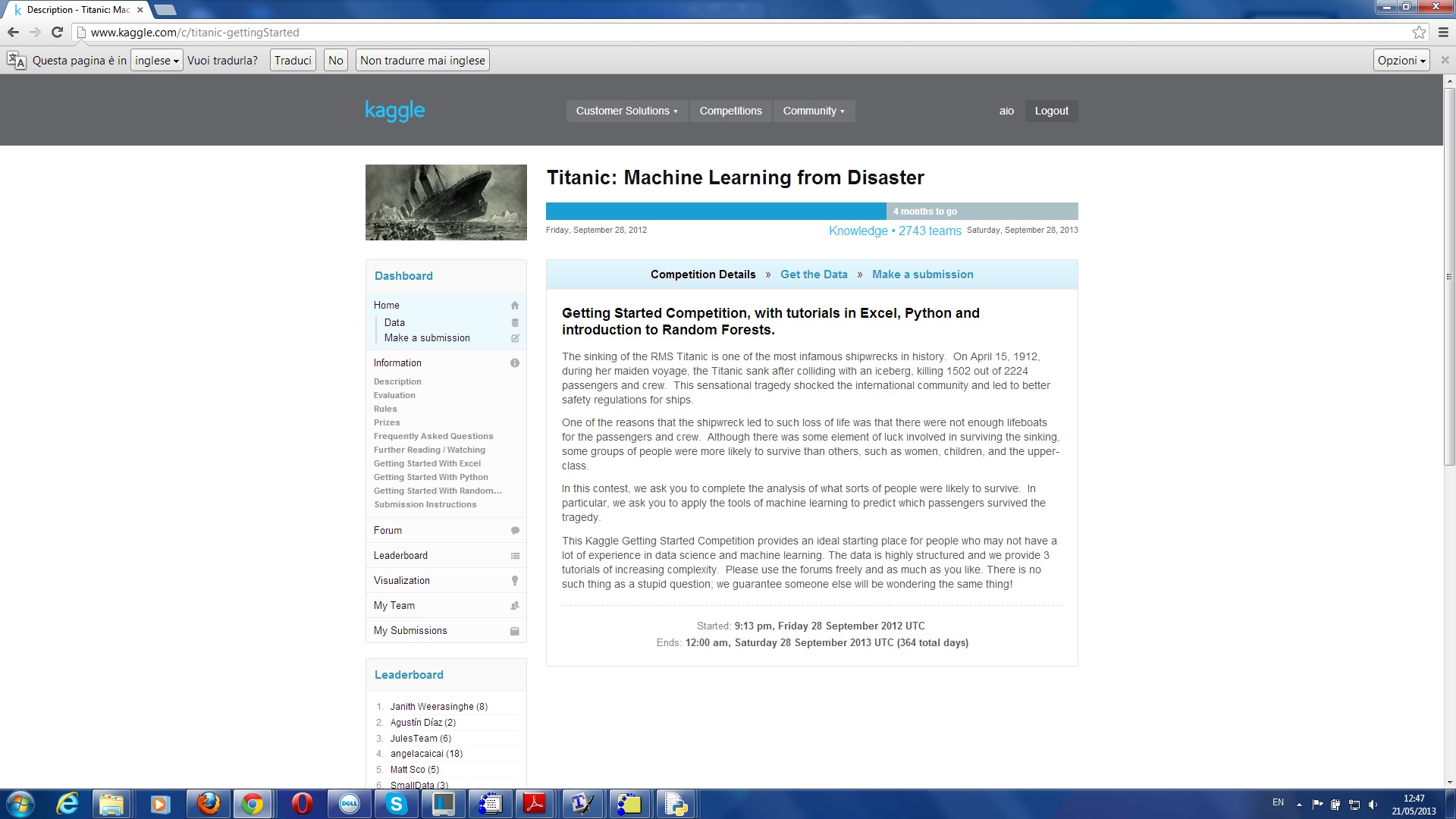Click the Make a submission pencil icon
The width and height of the screenshot is (1456, 819).
click(x=515, y=338)
